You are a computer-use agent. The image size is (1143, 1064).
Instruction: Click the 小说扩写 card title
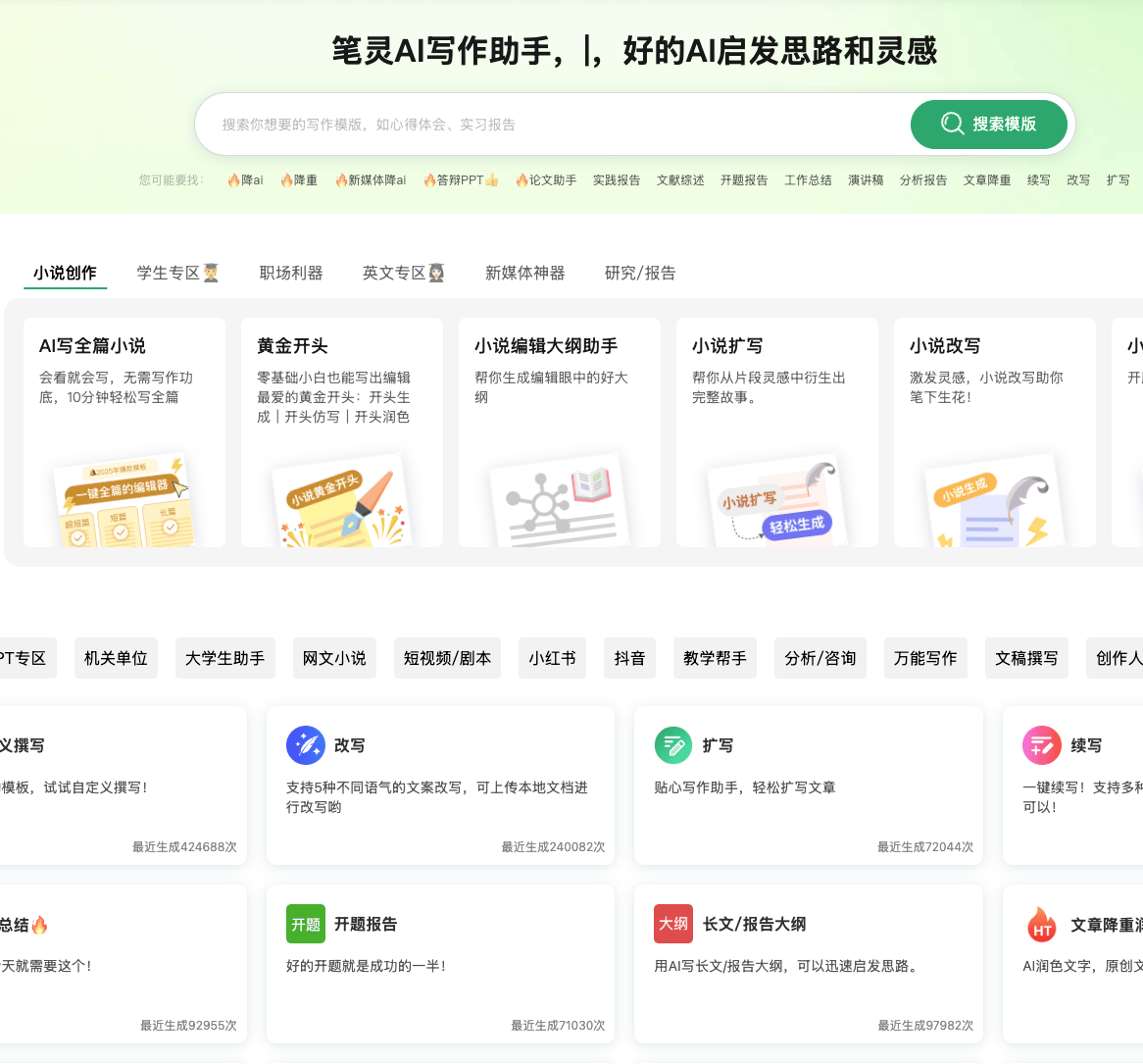click(x=727, y=345)
